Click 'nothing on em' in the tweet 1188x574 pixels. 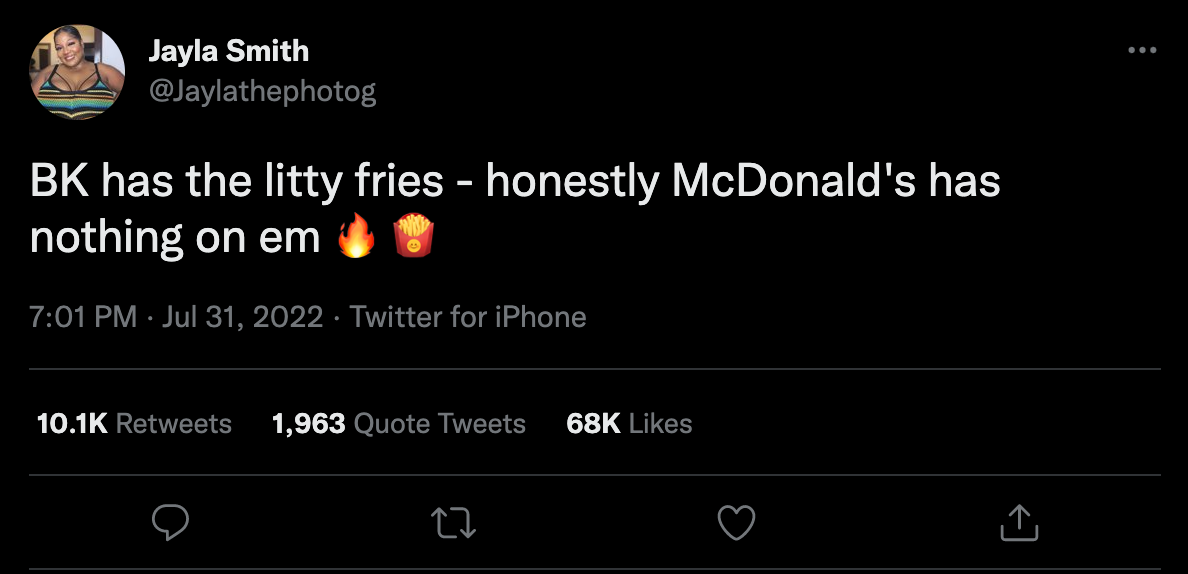[x=175, y=240]
